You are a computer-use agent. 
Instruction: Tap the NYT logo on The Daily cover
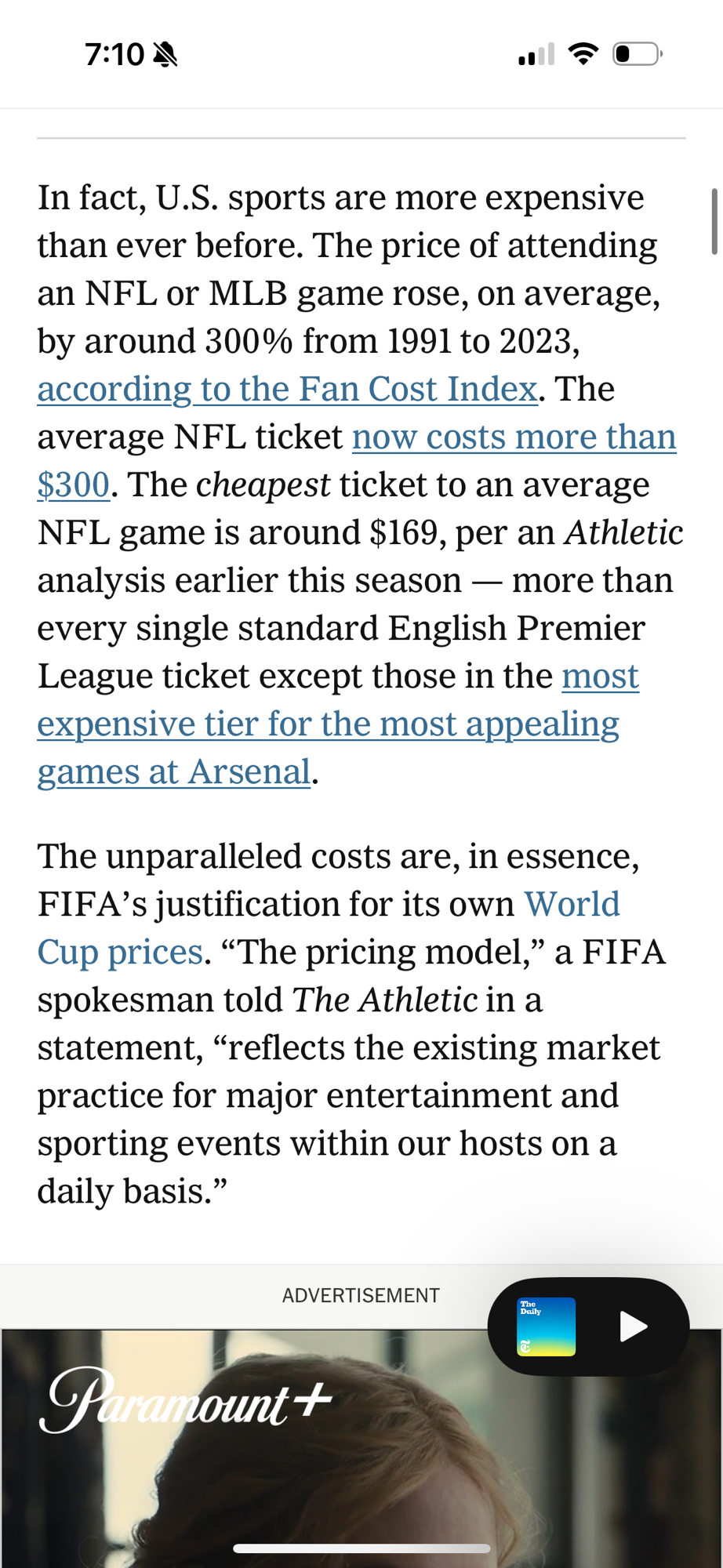tap(525, 1346)
